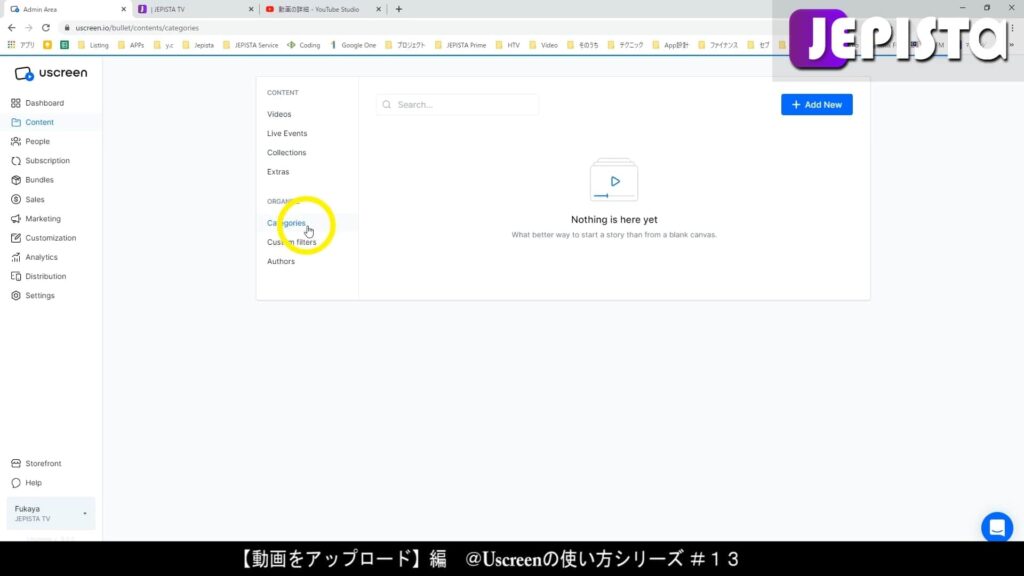Open the JEPISTA Prime bookmark folder
Viewport: 1024px width, 576px height.
[x=460, y=45]
